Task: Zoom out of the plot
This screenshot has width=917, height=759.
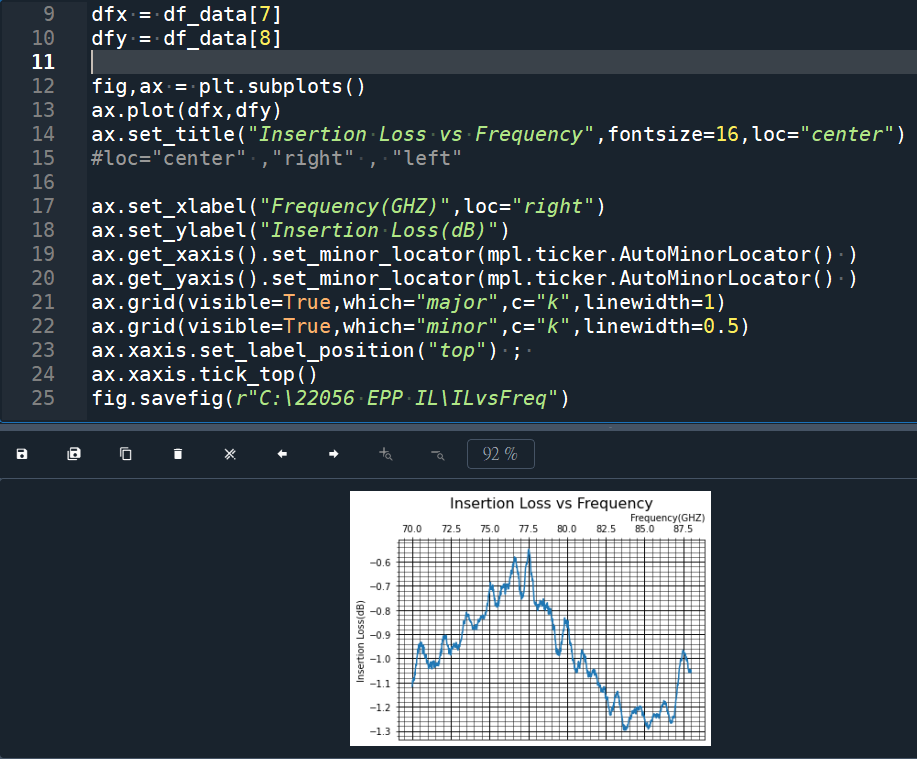Action: (x=437, y=453)
